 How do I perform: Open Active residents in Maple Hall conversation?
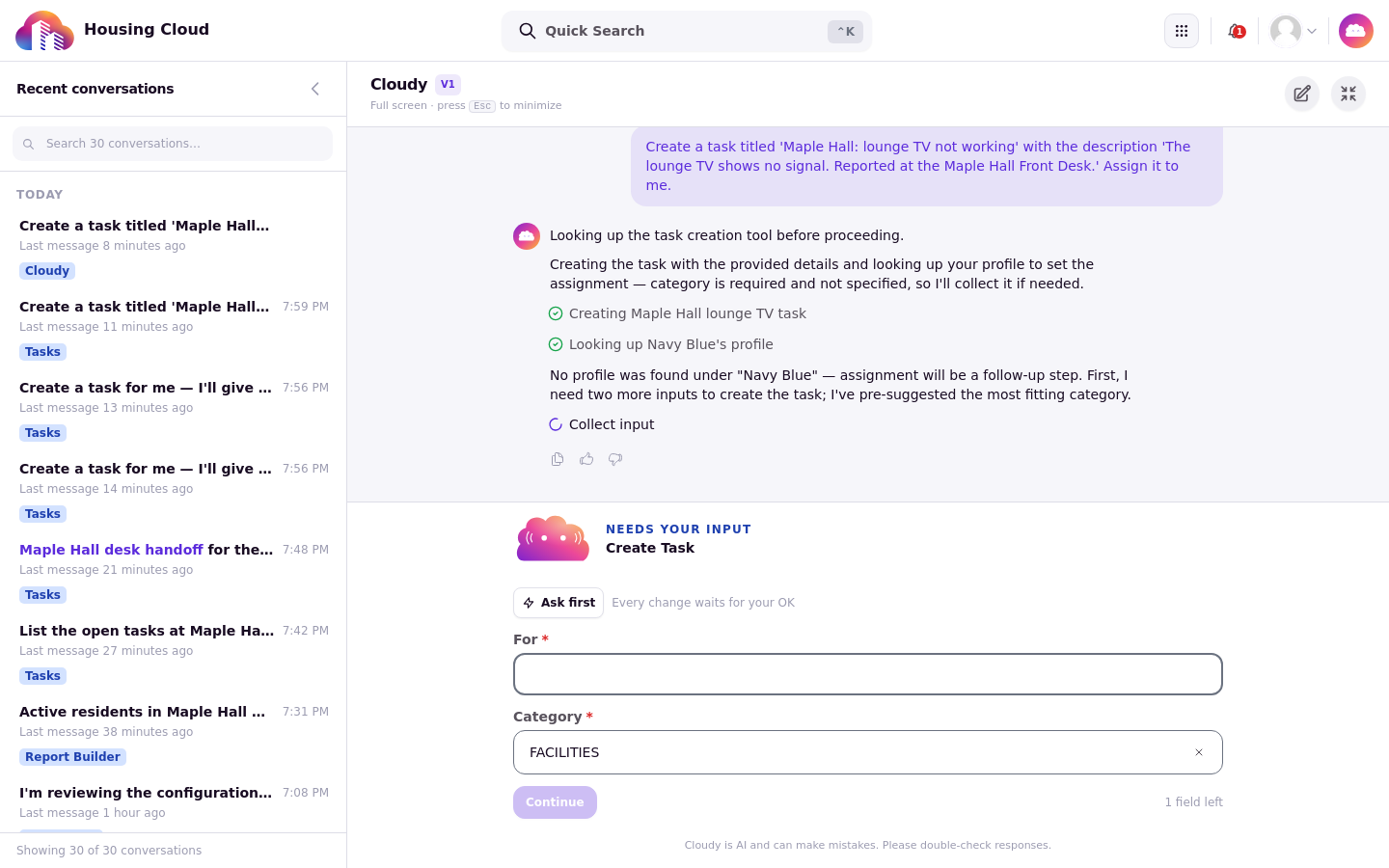[174, 733]
